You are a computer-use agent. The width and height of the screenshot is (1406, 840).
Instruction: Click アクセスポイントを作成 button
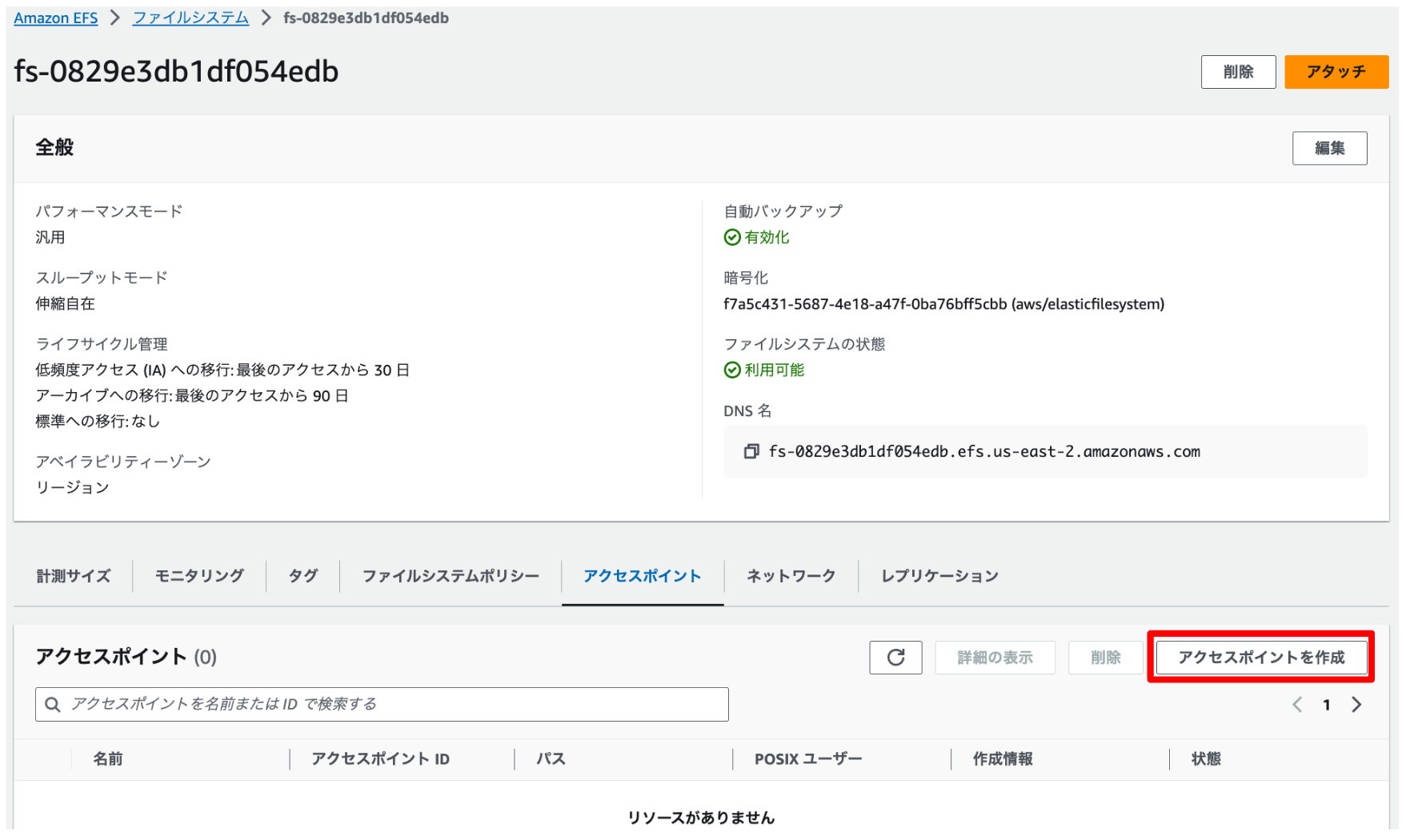click(1261, 658)
